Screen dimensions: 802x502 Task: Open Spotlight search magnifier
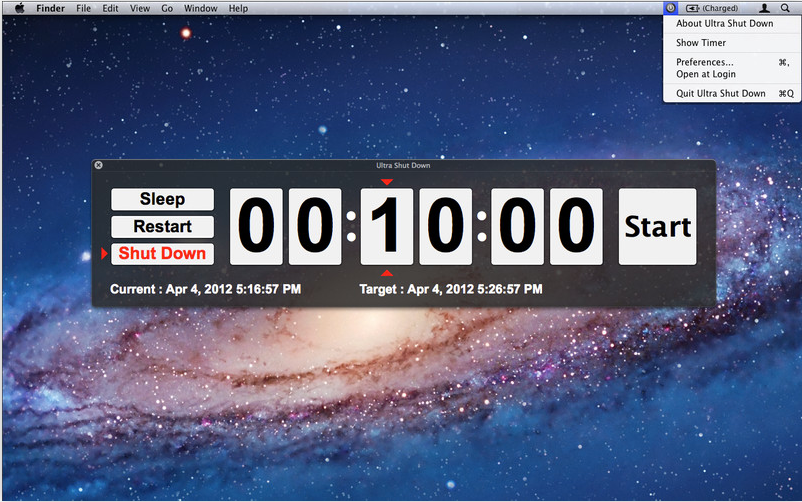[785, 8]
